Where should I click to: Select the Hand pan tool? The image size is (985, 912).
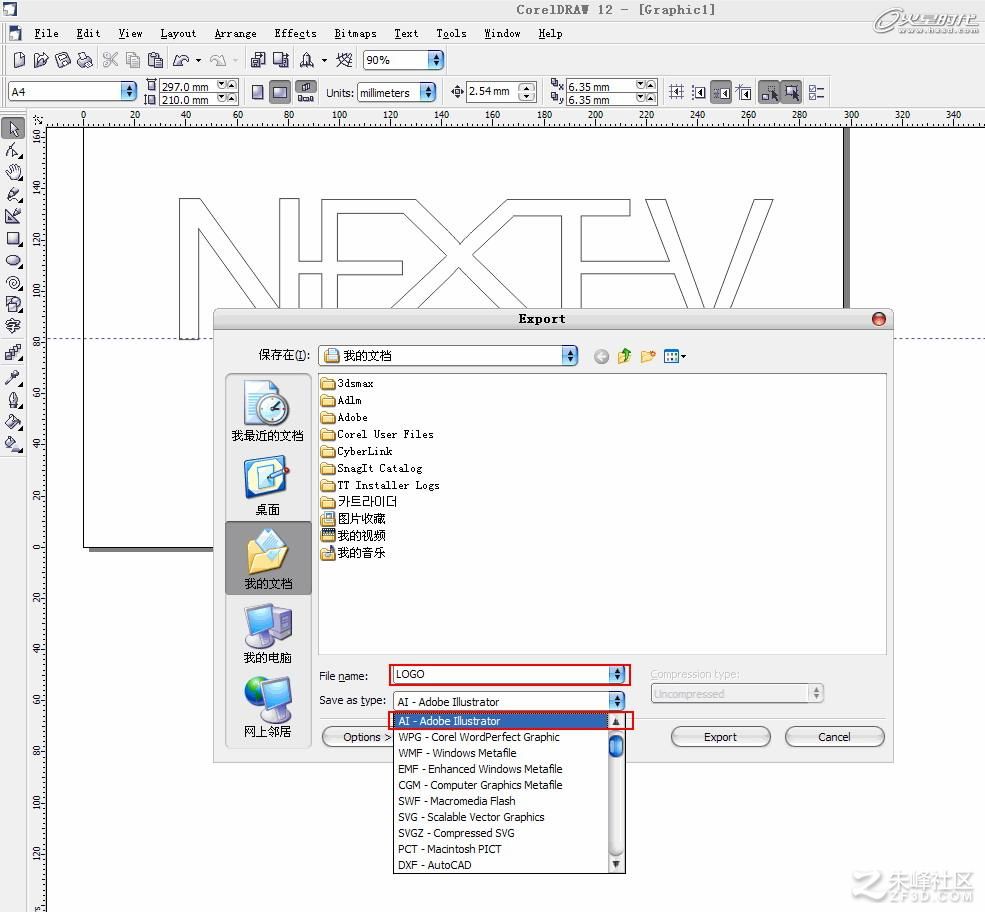(x=13, y=172)
